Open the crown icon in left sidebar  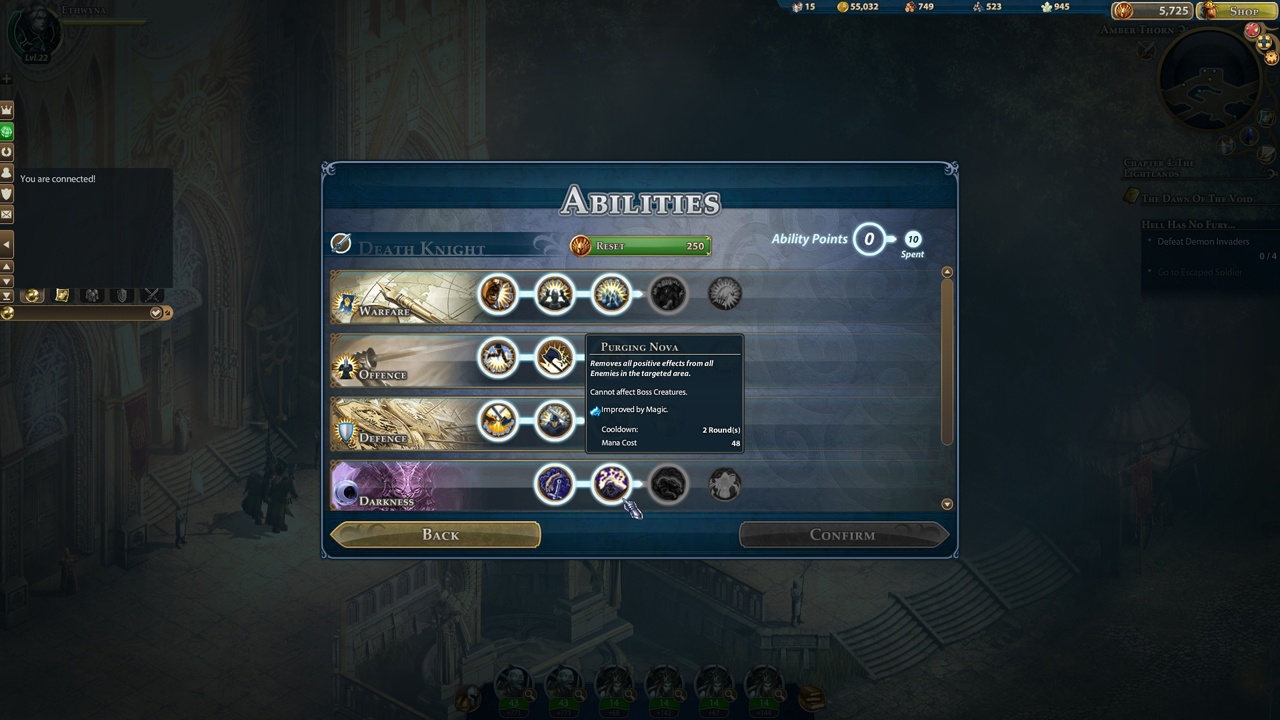(6, 109)
